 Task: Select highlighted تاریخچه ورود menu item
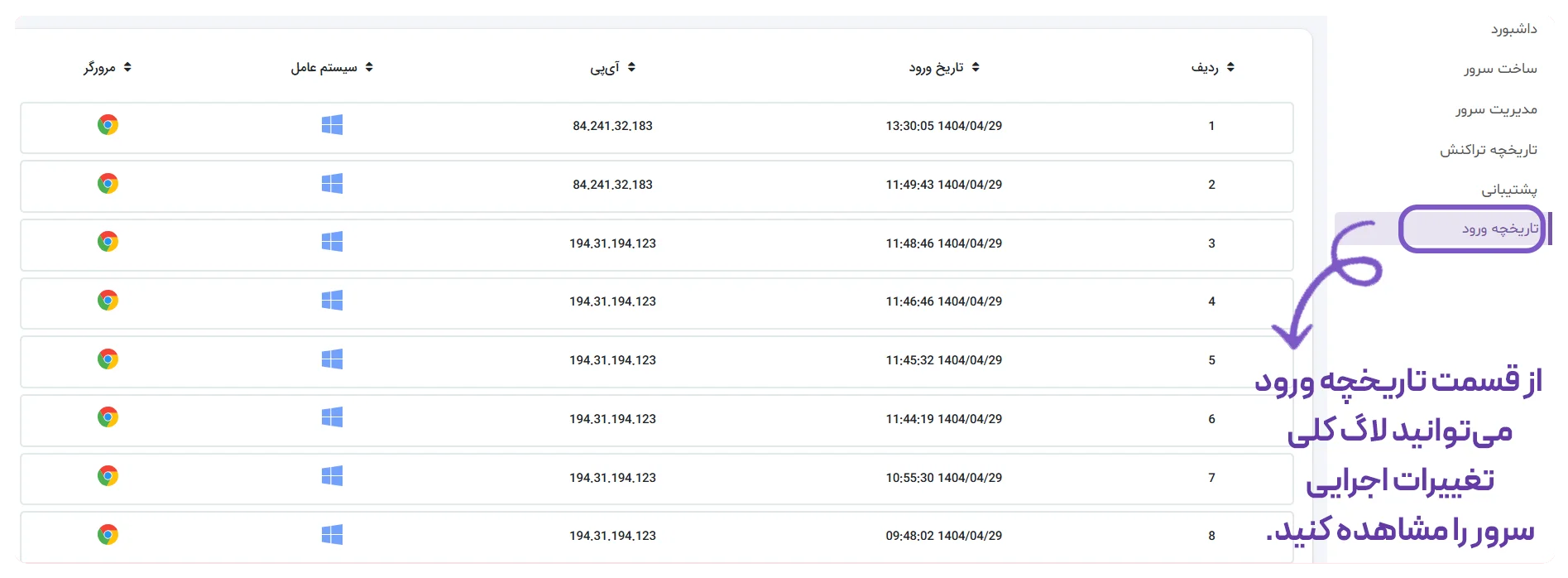(1472, 229)
